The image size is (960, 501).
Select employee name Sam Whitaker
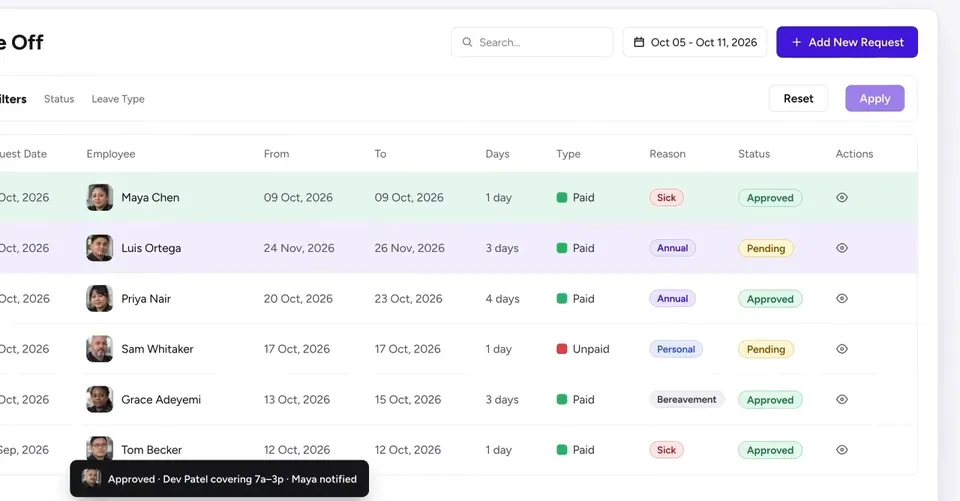[157, 349]
